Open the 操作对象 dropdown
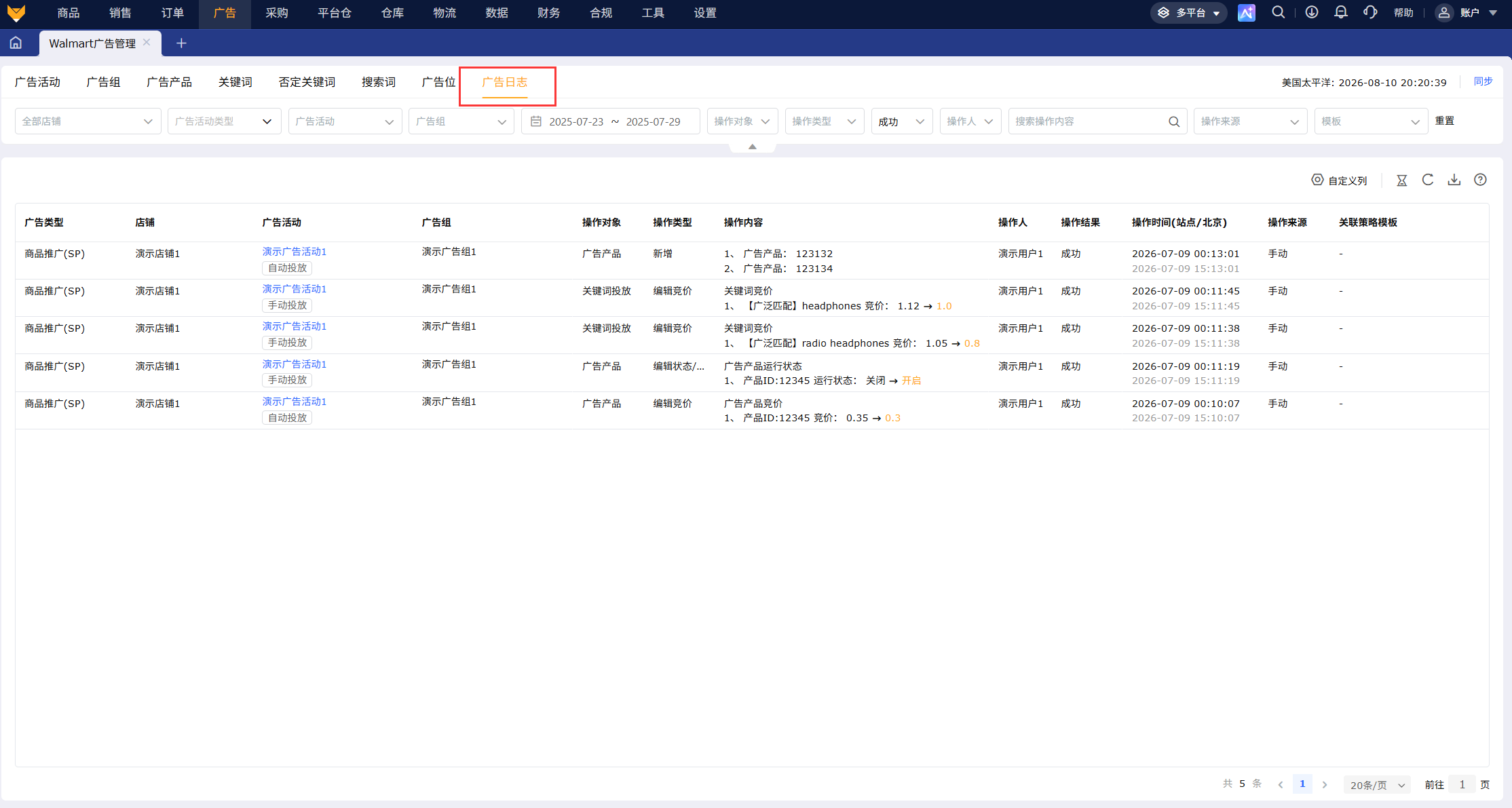 click(742, 121)
